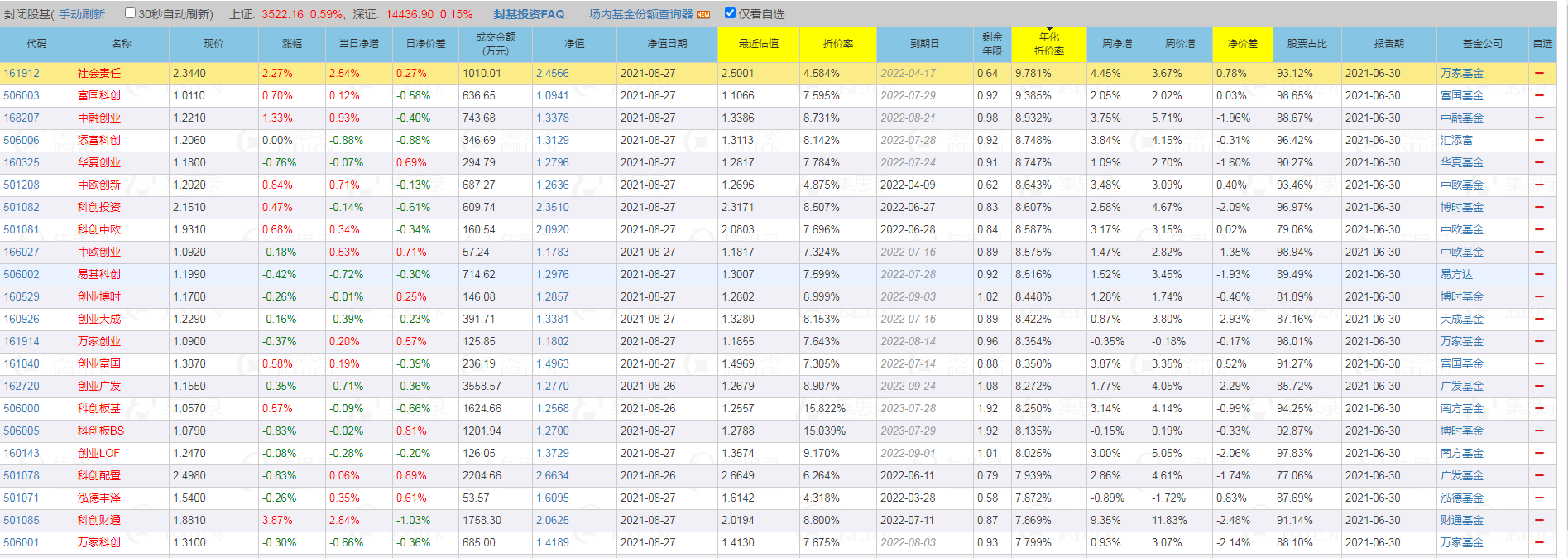1568x558 pixels.
Task: Click the 成交金额(万元) column header
Action: click(495, 44)
